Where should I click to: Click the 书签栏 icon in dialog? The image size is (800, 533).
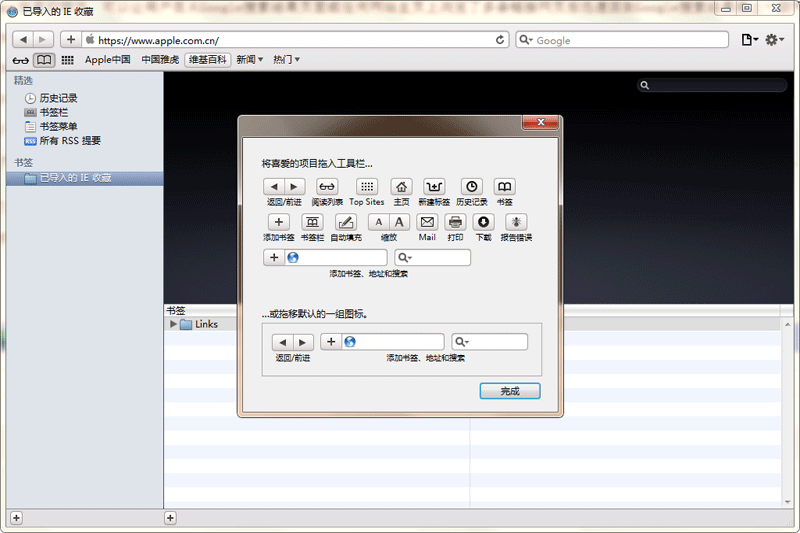pos(312,222)
